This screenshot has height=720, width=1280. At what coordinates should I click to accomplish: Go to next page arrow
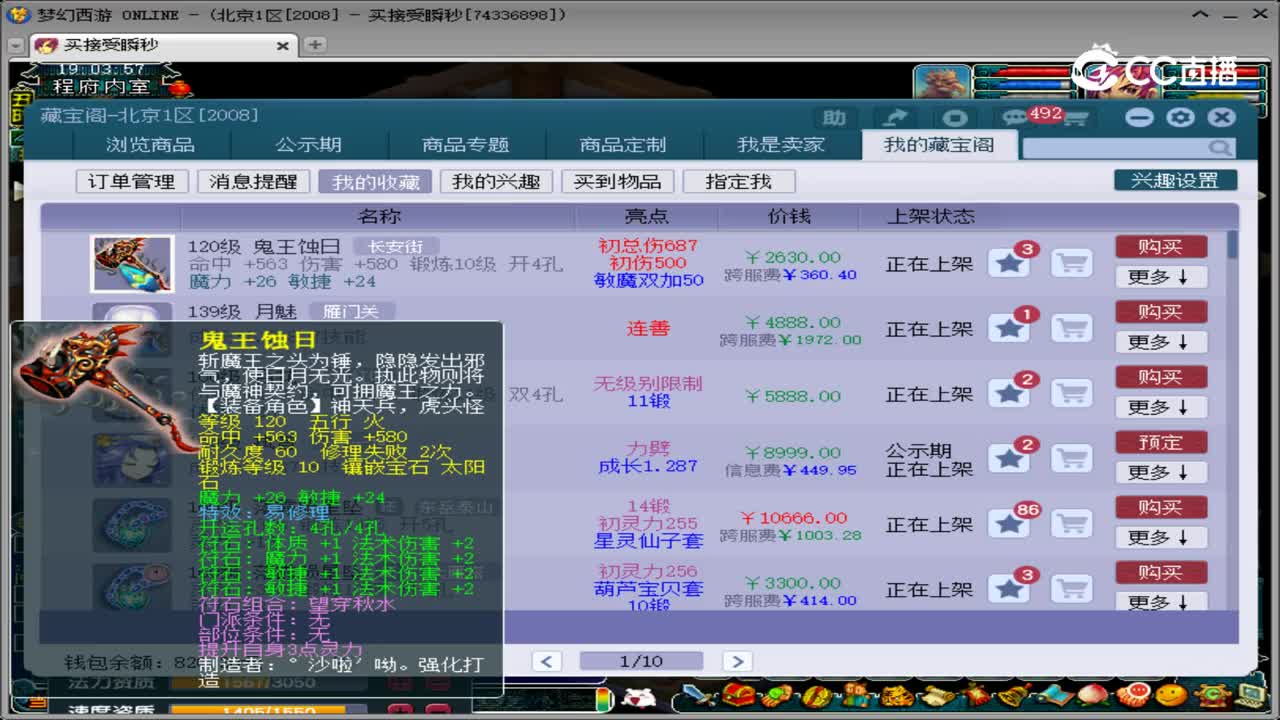pyautogui.click(x=737, y=661)
